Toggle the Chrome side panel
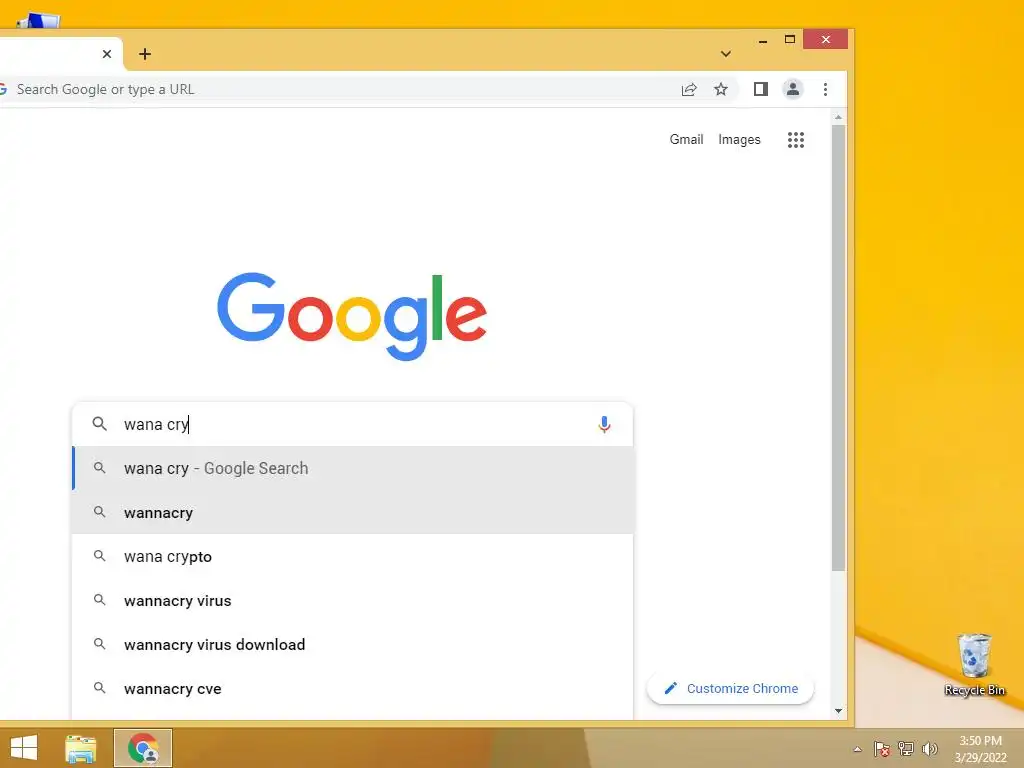 point(761,89)
